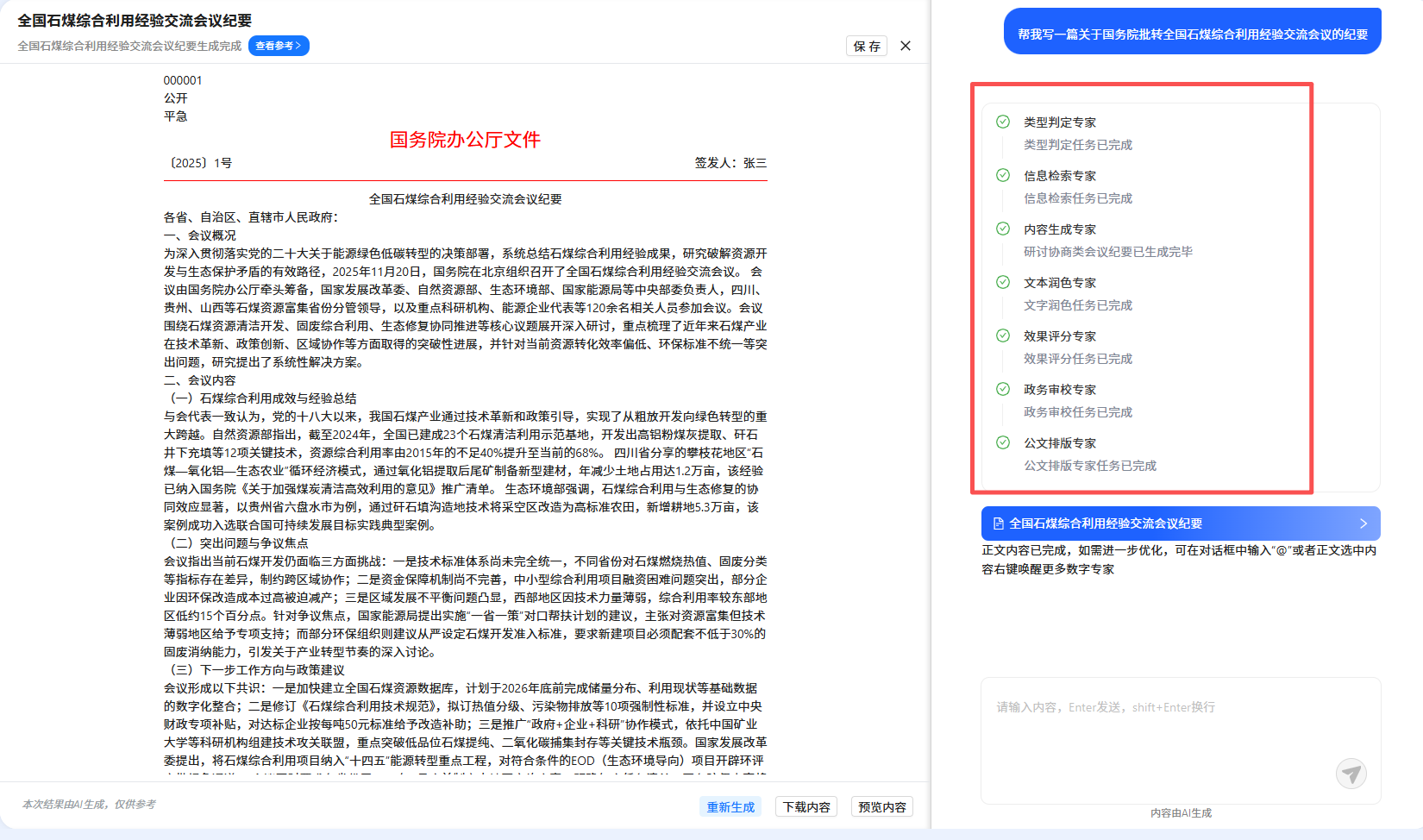Click the green check icon beside 内容生成专家
The image size is (1423, 840).
click(x=1003, y=229)
